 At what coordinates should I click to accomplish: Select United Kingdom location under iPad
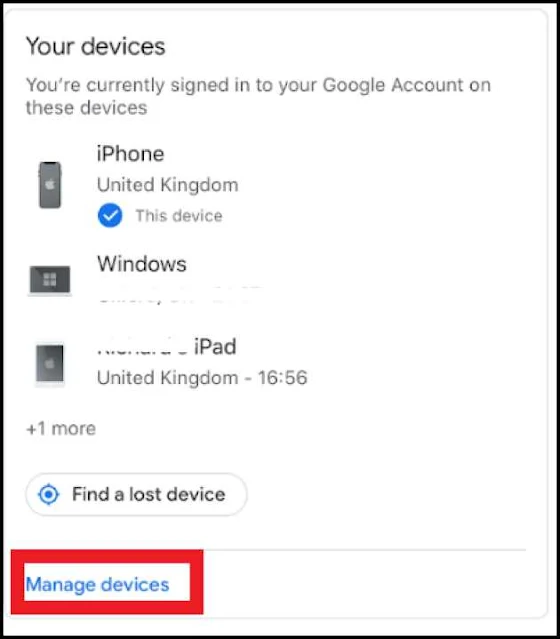[x=168, y=378]
